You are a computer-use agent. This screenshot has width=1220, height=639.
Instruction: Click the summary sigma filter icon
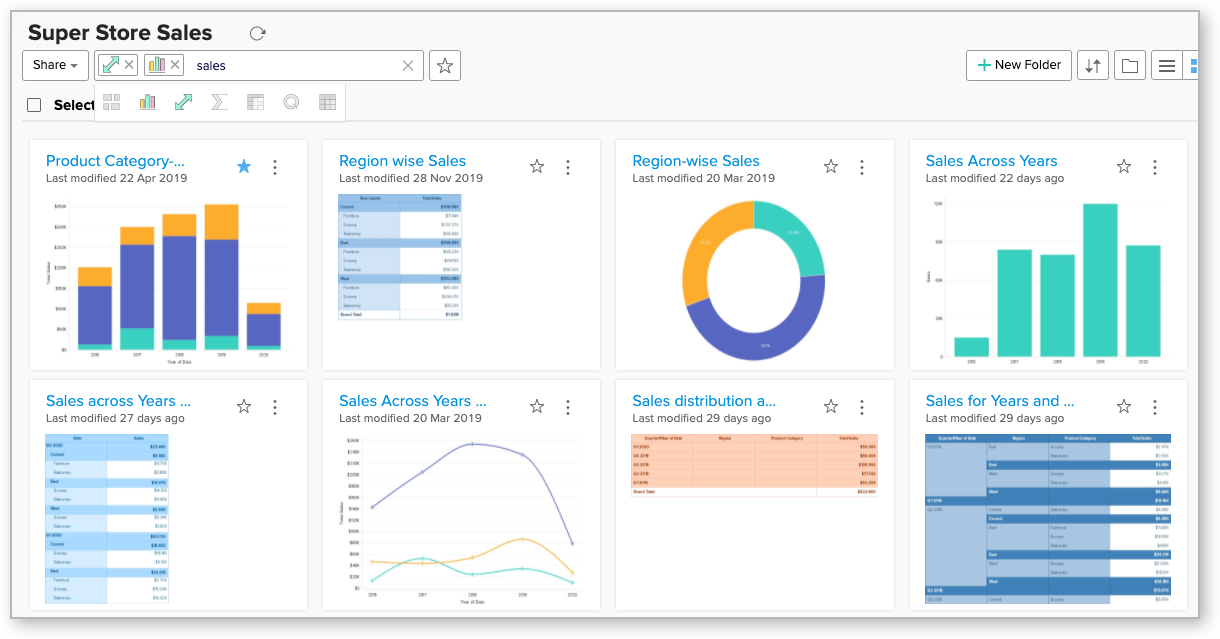click(219, 101)
